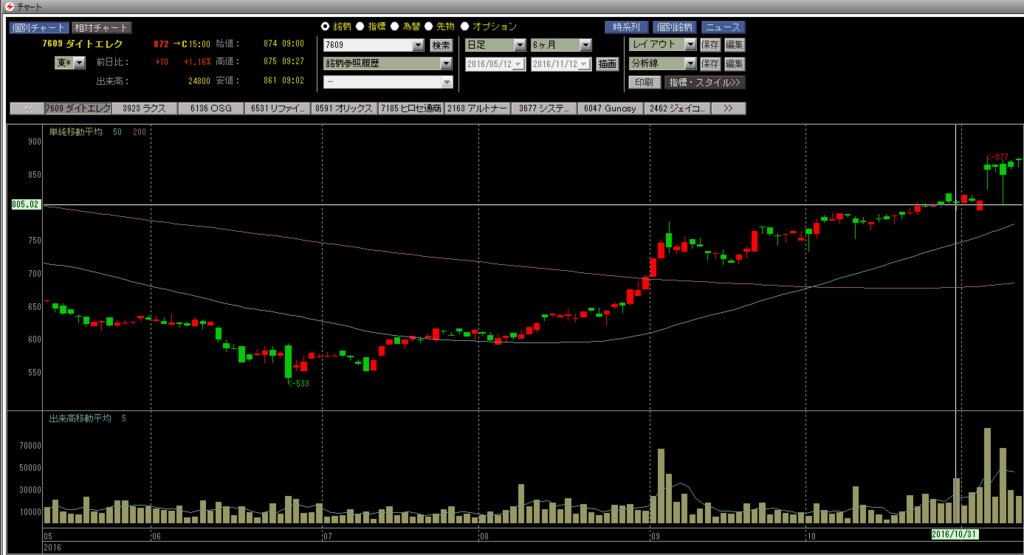Select the 2462 ジェイコ stock tab

[677, 108]
